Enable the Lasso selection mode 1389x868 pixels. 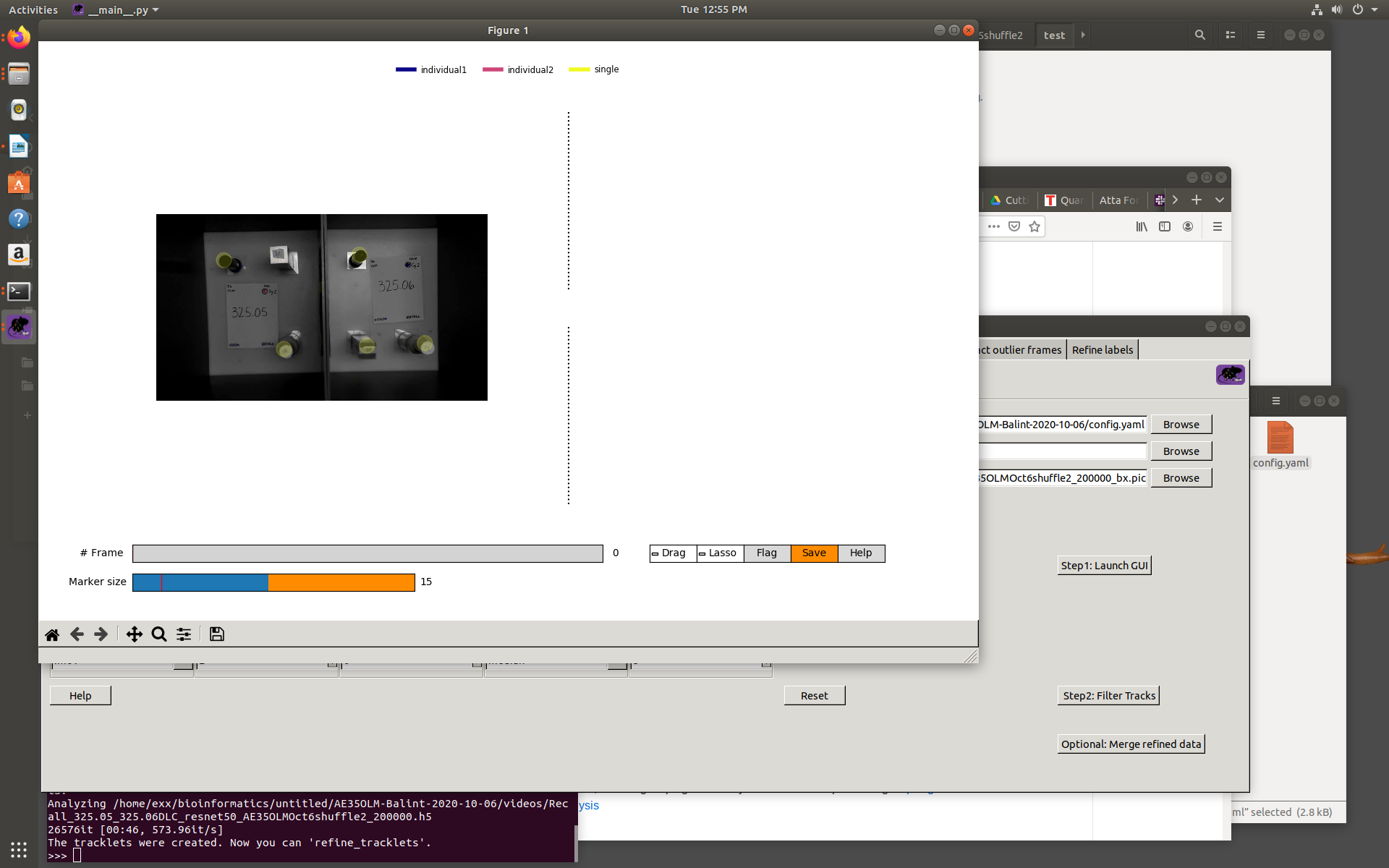[718, 553]
